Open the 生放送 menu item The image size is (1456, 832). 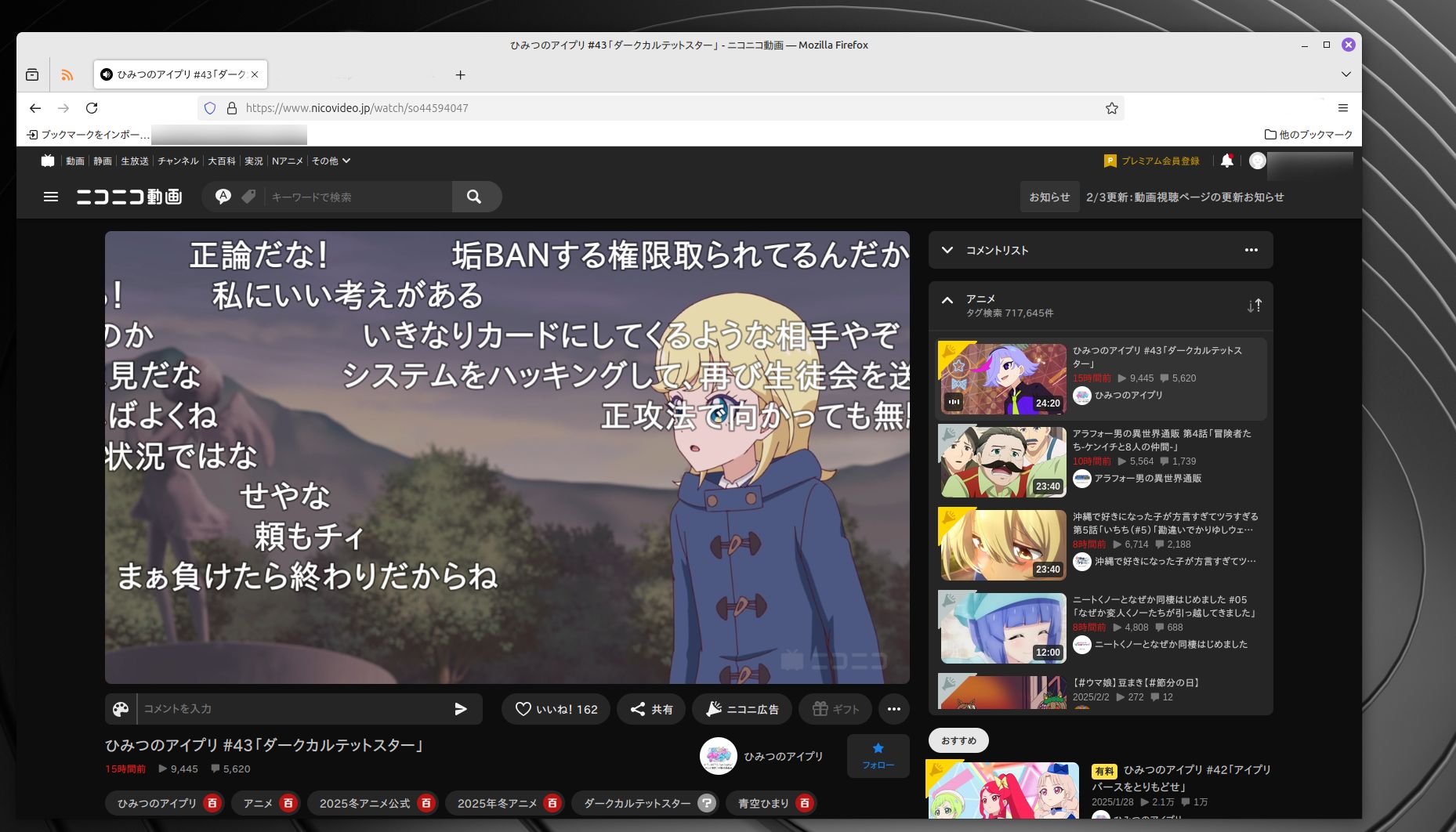pos(135,161)
